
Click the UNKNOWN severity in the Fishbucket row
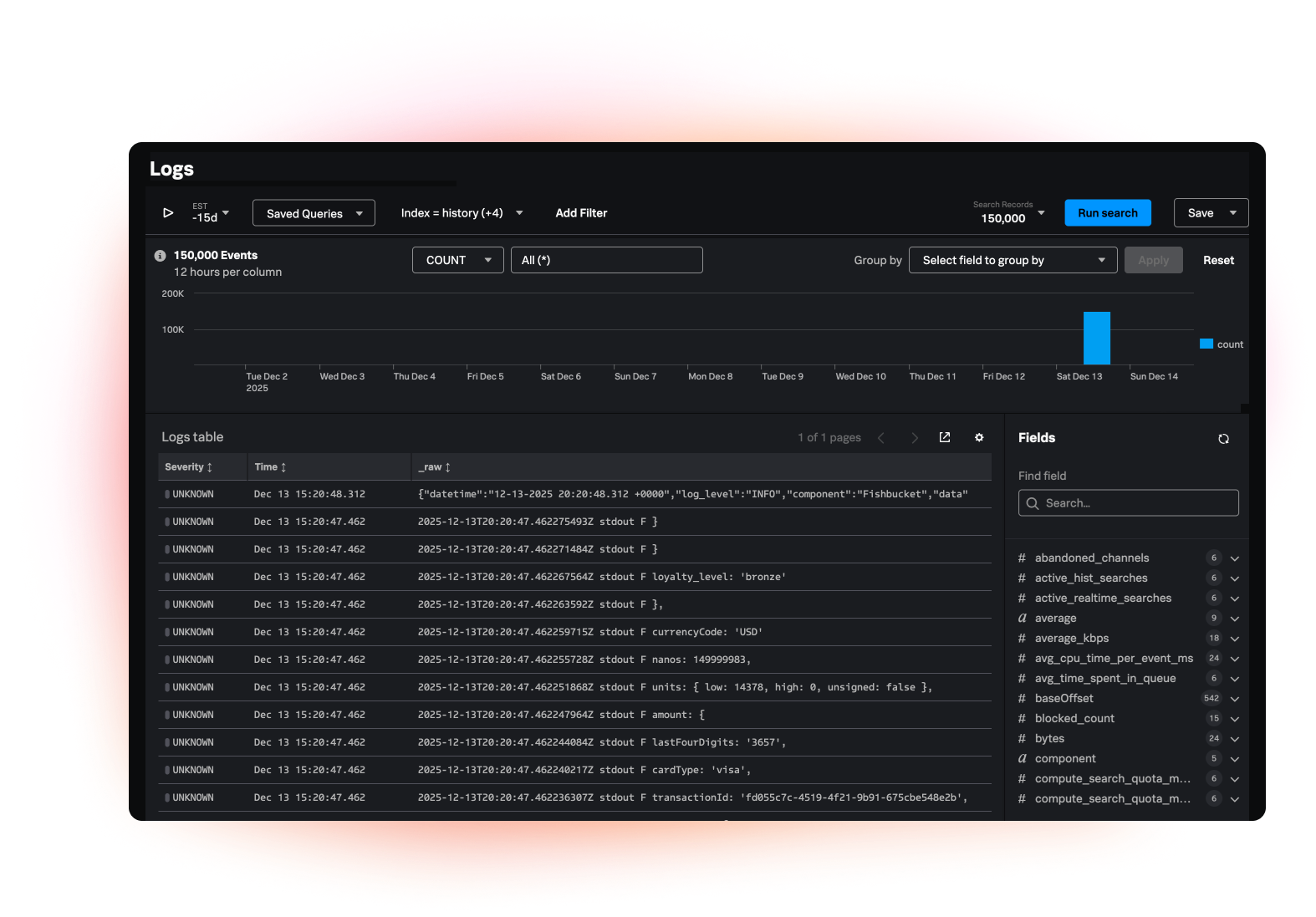(x=193, y=494)
